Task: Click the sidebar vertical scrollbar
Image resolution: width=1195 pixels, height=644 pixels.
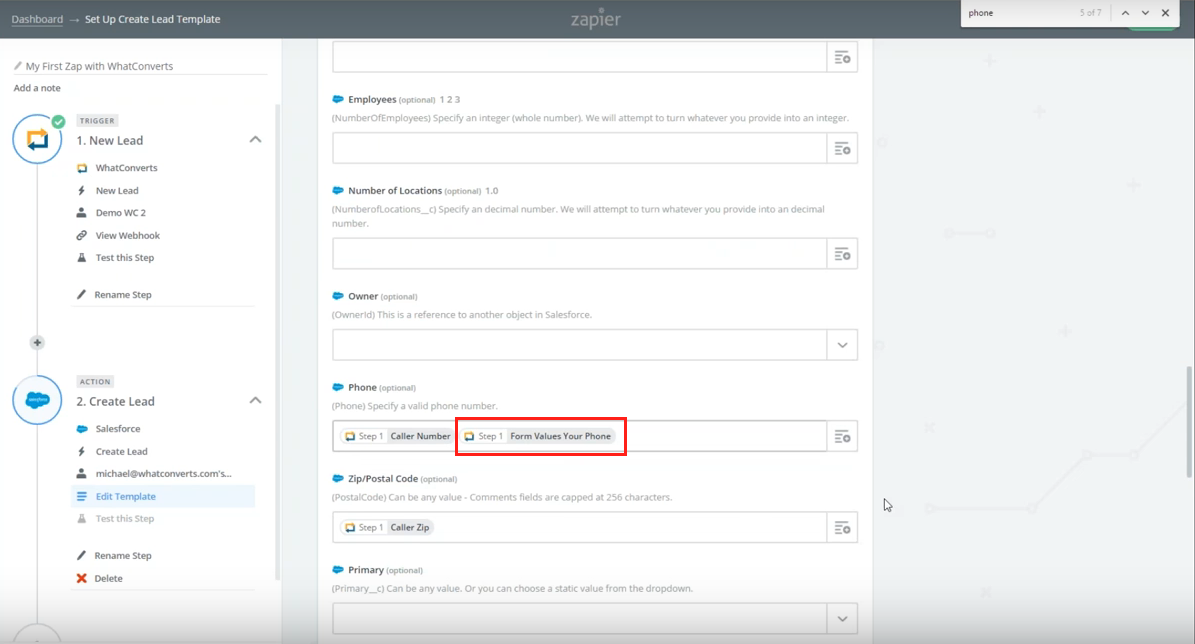Action: [x=277, y=343]
